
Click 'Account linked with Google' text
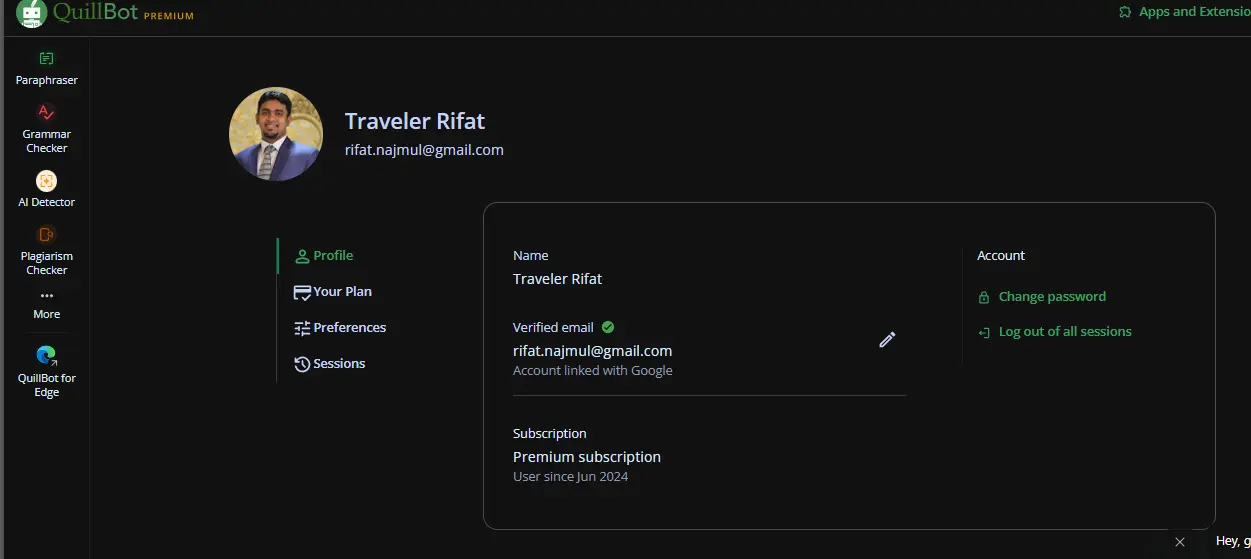click(592, 371)
